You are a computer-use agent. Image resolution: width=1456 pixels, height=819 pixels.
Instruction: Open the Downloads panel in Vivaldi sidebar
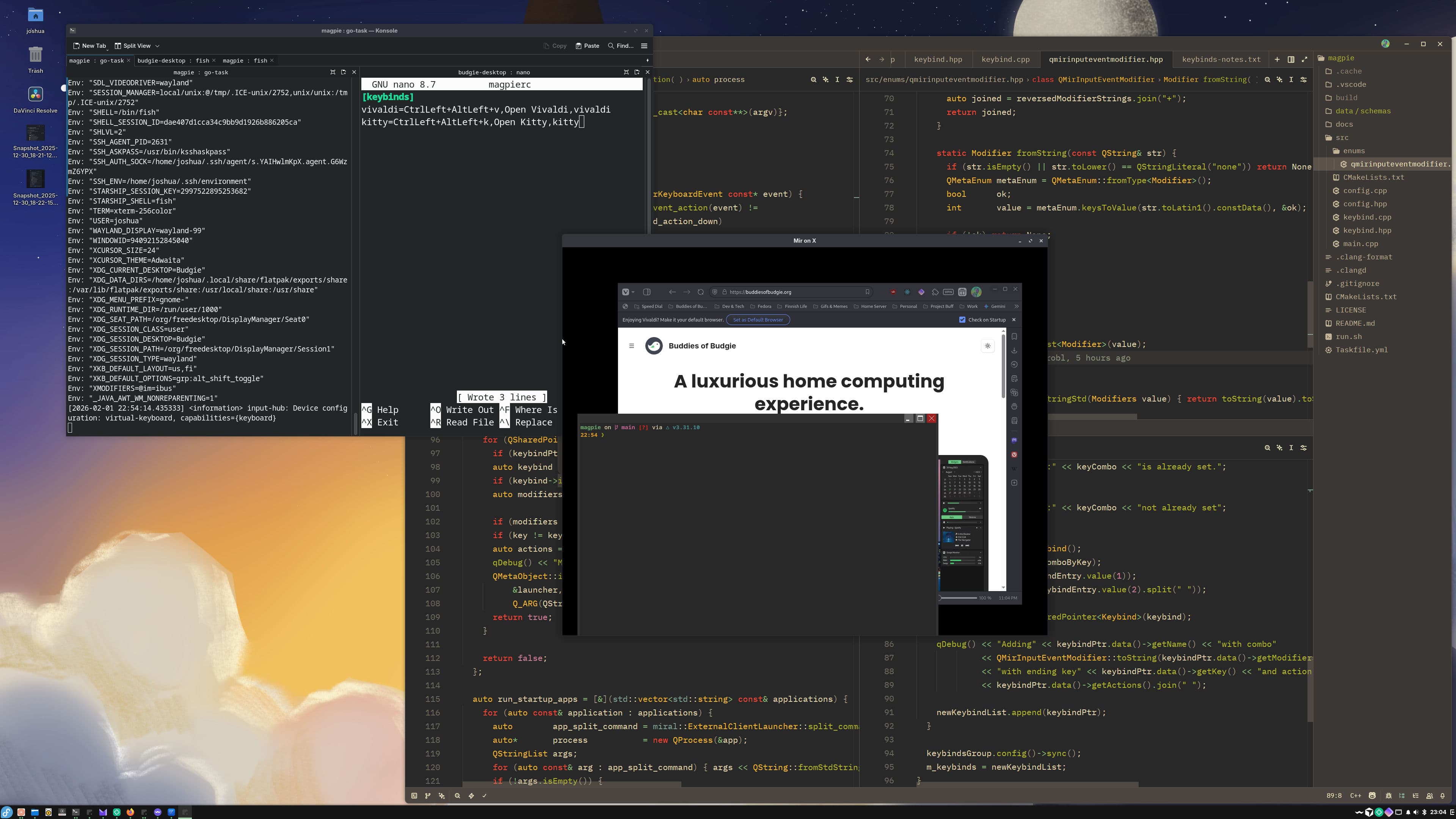pos(1015,350)
